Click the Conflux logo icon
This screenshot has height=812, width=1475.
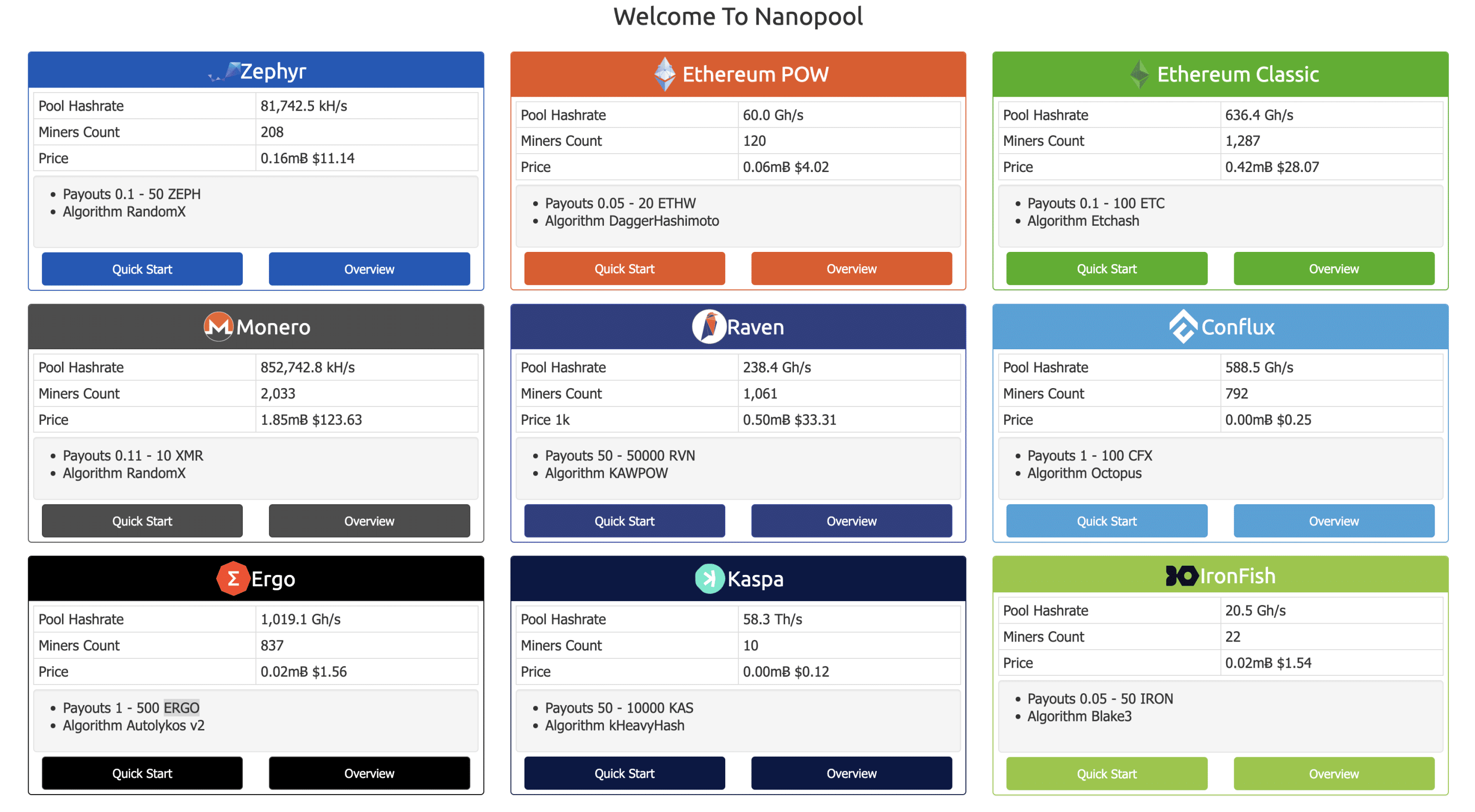[1183, 326]
